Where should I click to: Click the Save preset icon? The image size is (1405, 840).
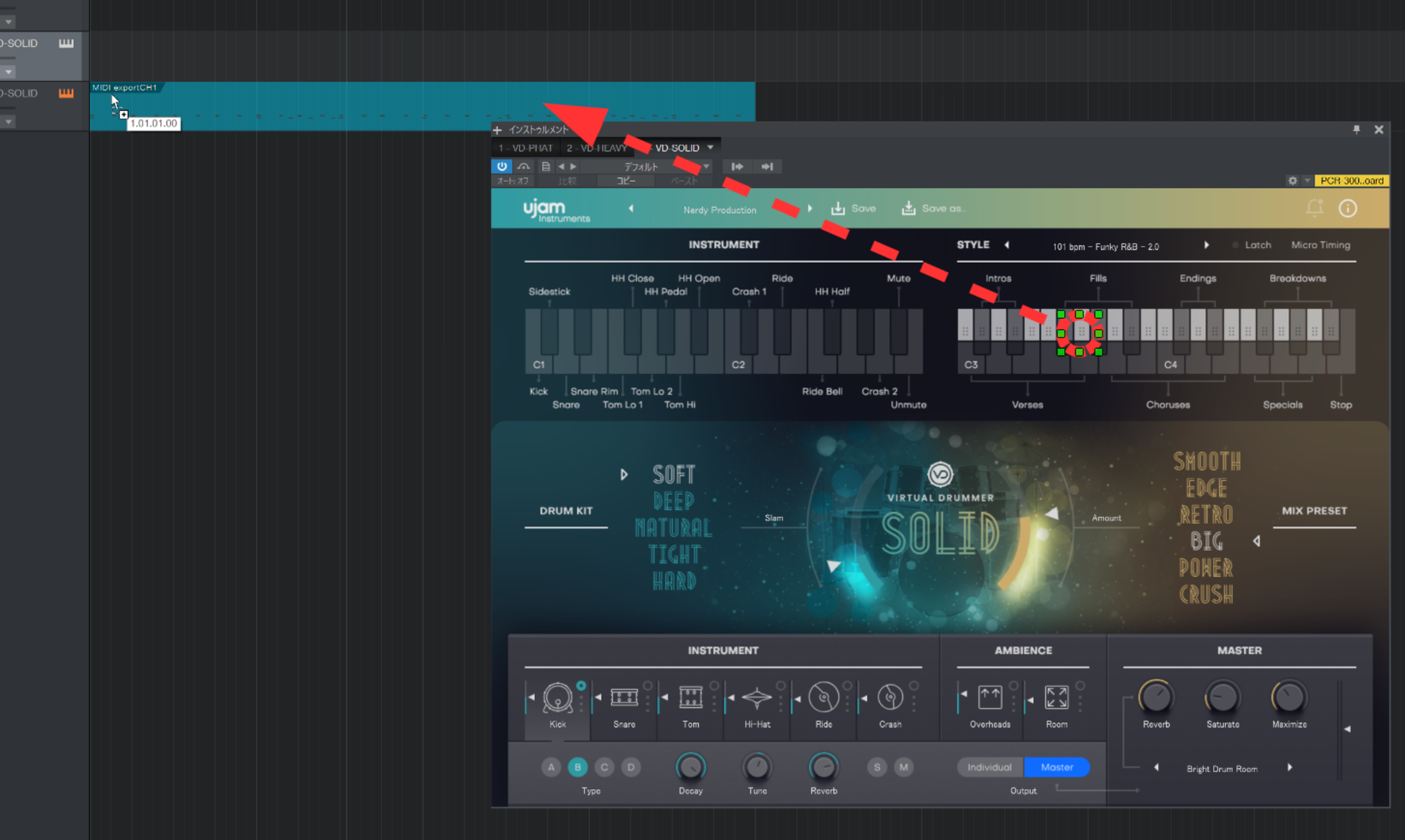coord(838,208)
